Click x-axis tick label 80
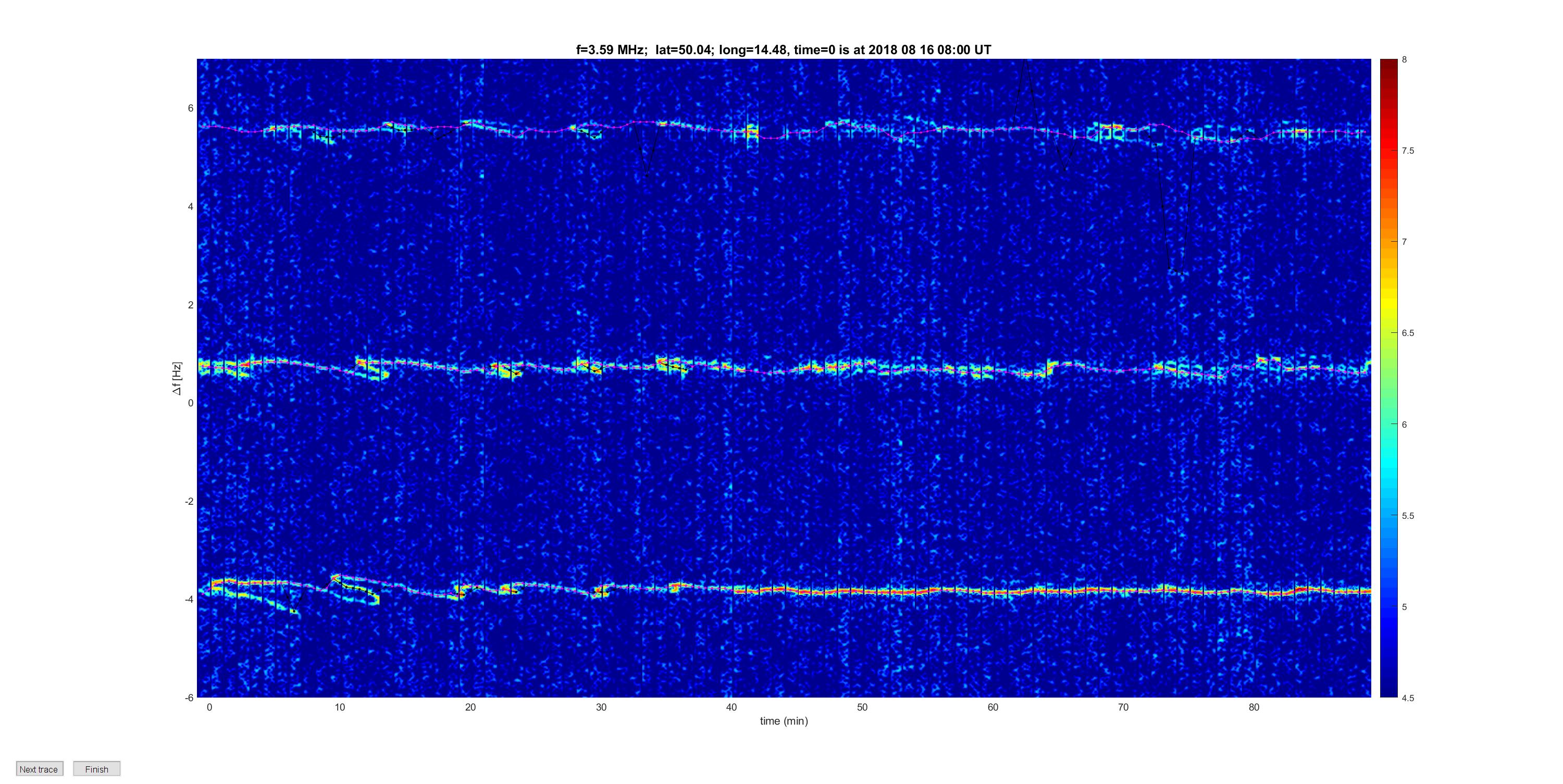The image size is (1563, 784). click(x=1254, y=707)
